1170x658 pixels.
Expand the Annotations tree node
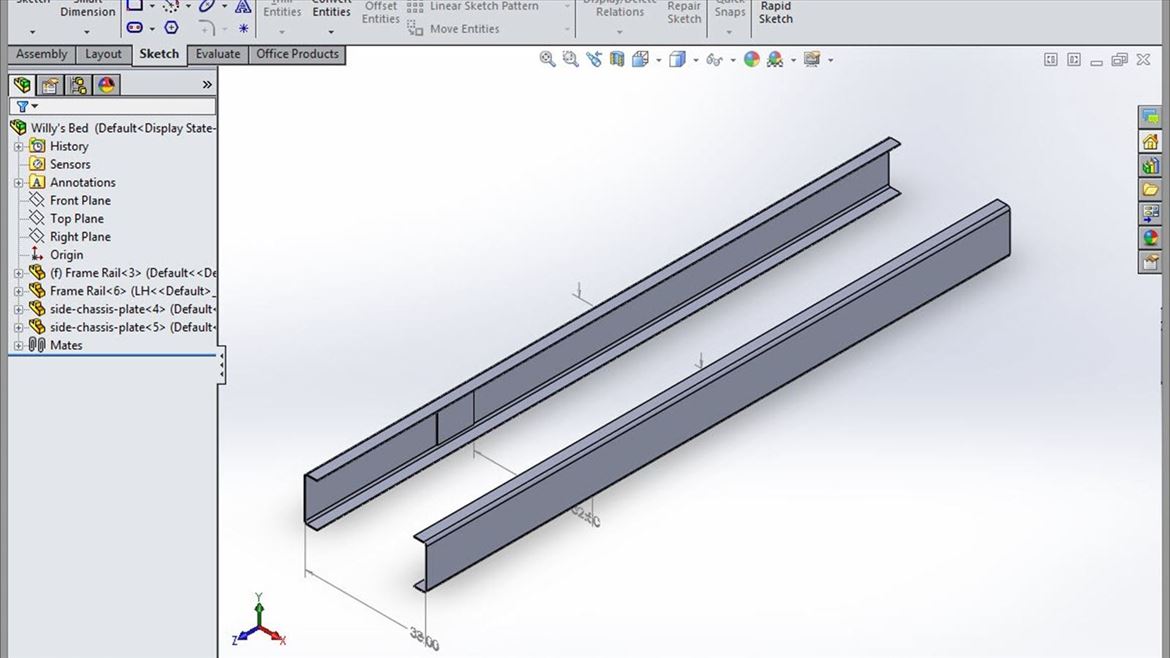click(x=19, y=183)
